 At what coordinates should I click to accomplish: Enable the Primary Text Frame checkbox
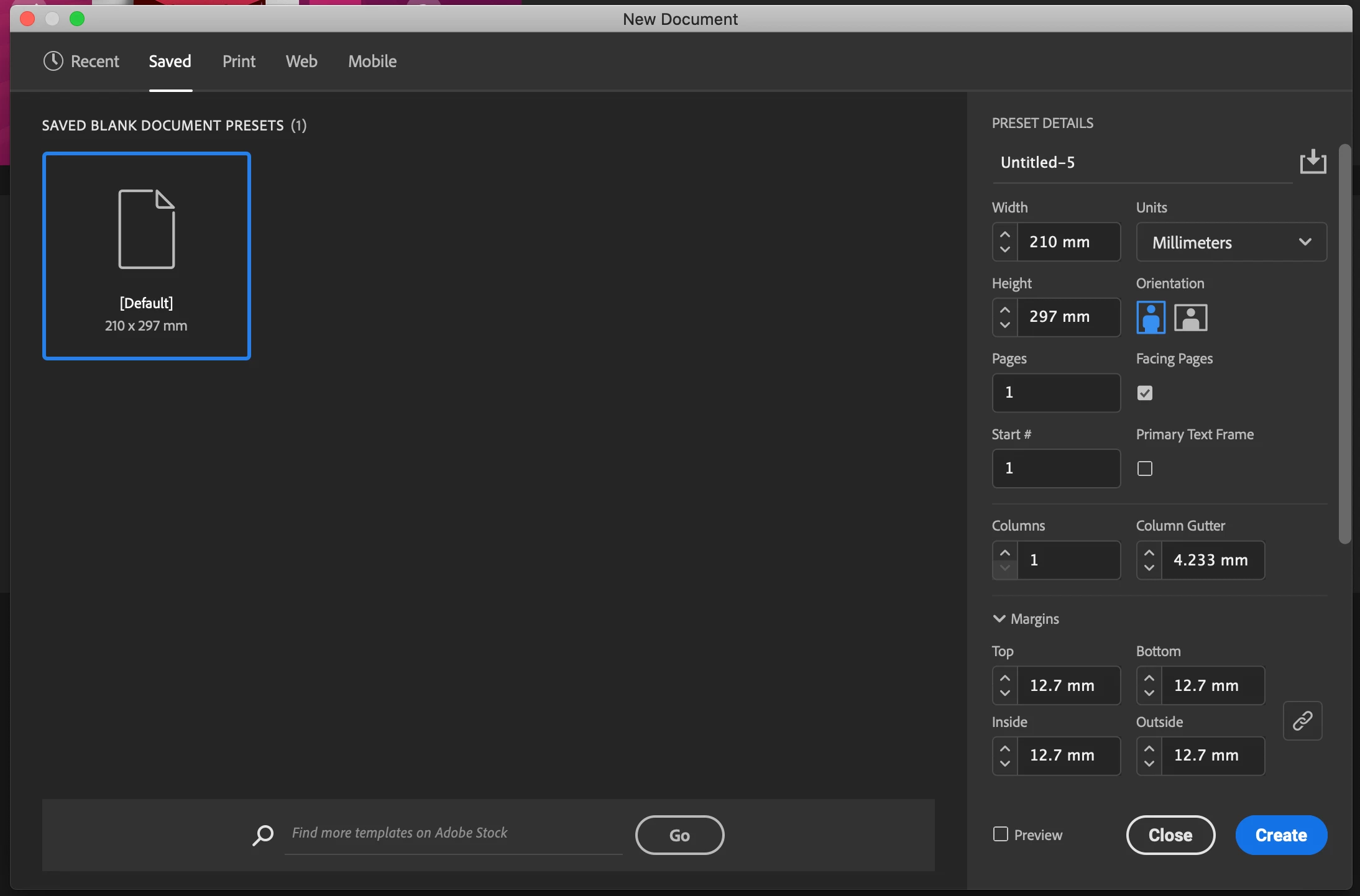[1144, 469]
